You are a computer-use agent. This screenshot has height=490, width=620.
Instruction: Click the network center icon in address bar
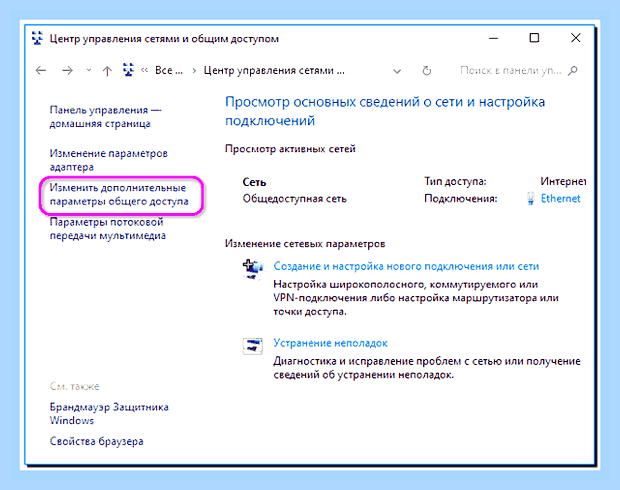pos(128,70)
